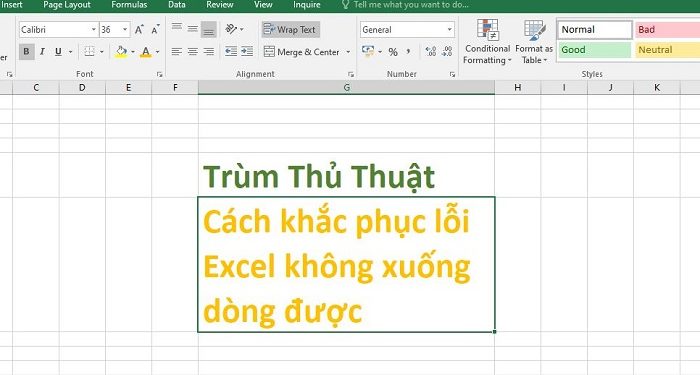Open underline style dropdown arrow
The image size is (700, 375).
pyautogui.click(x=71, y=52)
